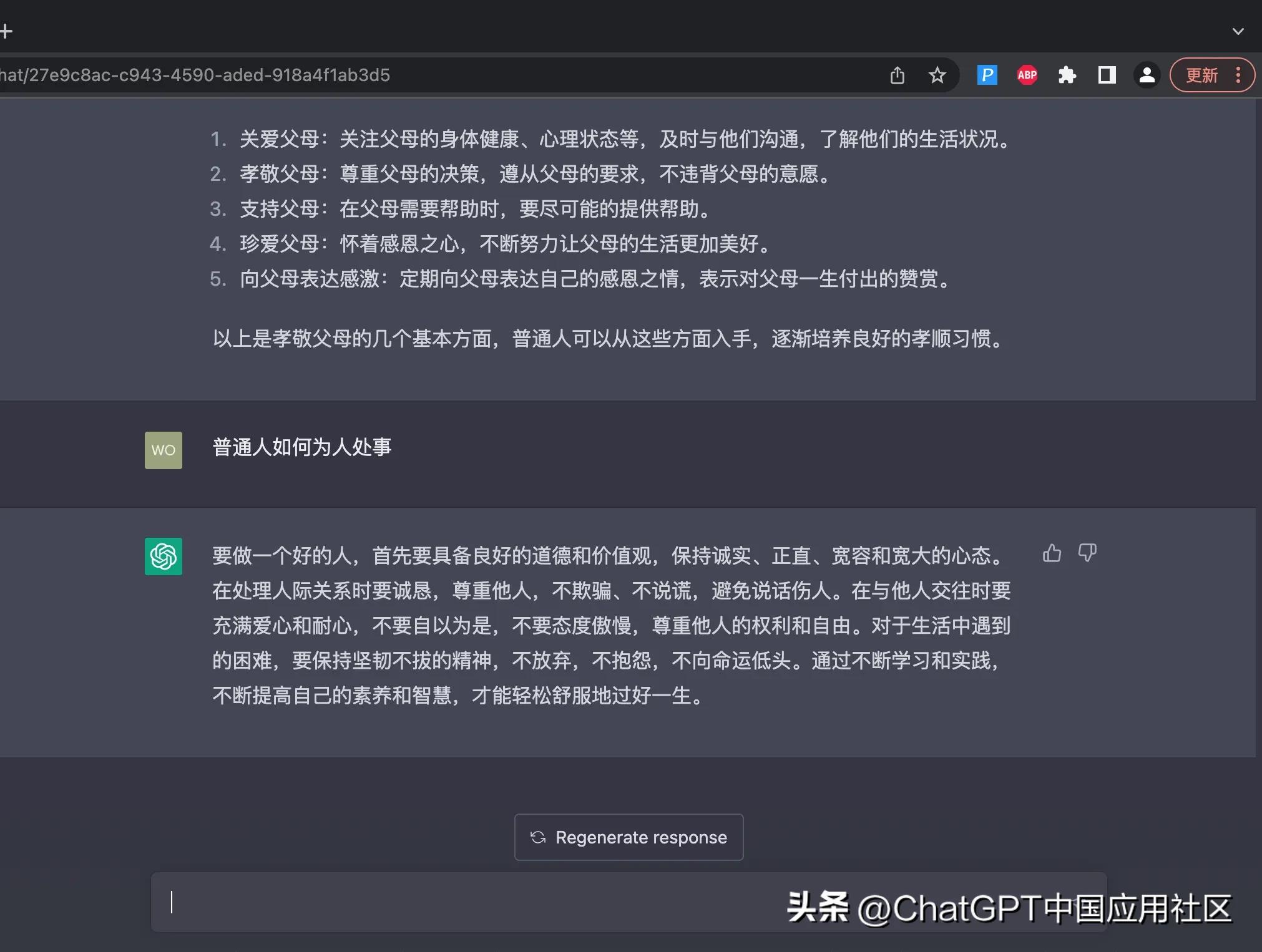This screenshot has width=1262, height=952.
Task: Bookmark this page using the star icon
Action: (937, 75)
